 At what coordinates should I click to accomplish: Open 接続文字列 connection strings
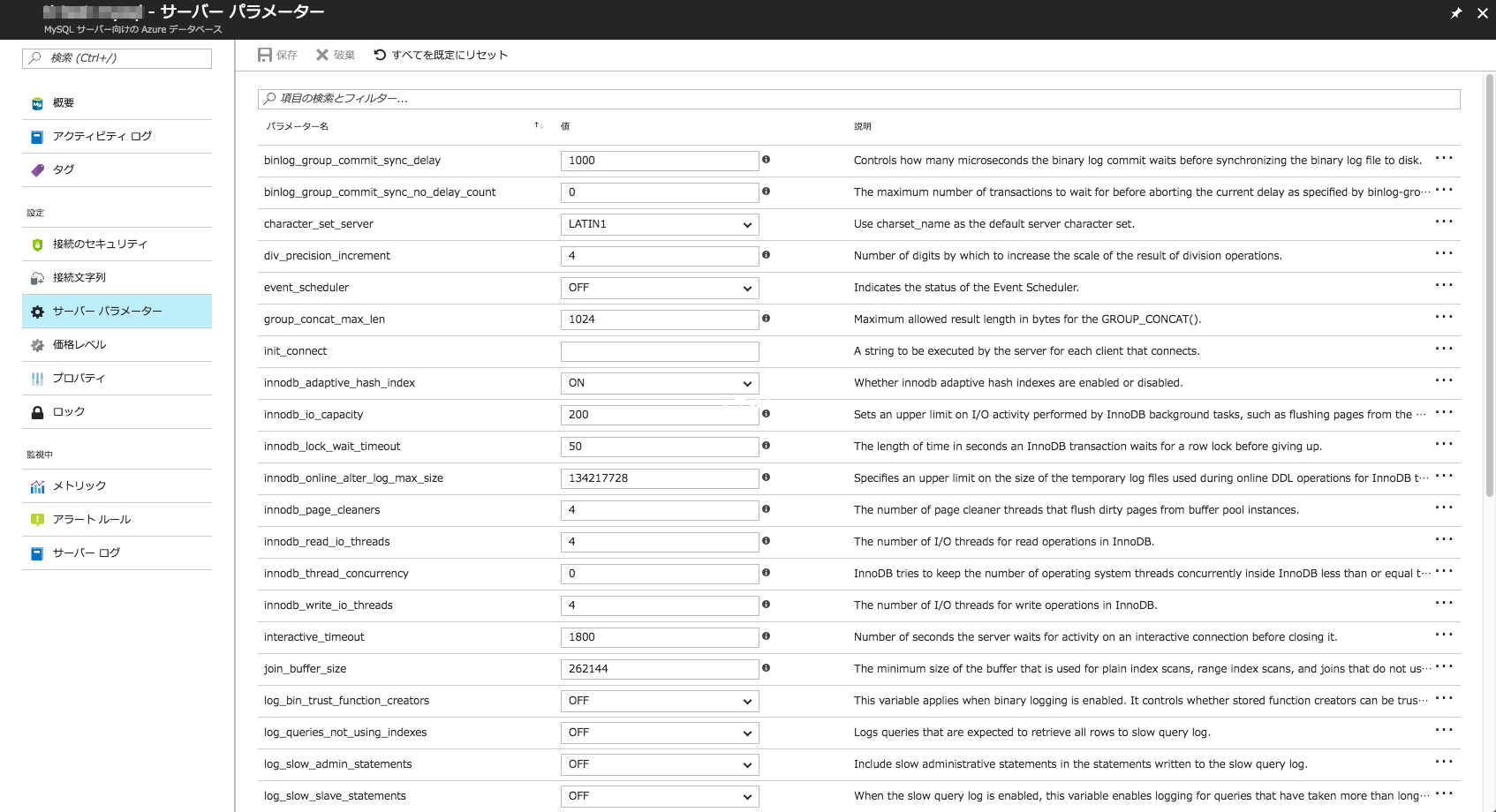(117, 278)
